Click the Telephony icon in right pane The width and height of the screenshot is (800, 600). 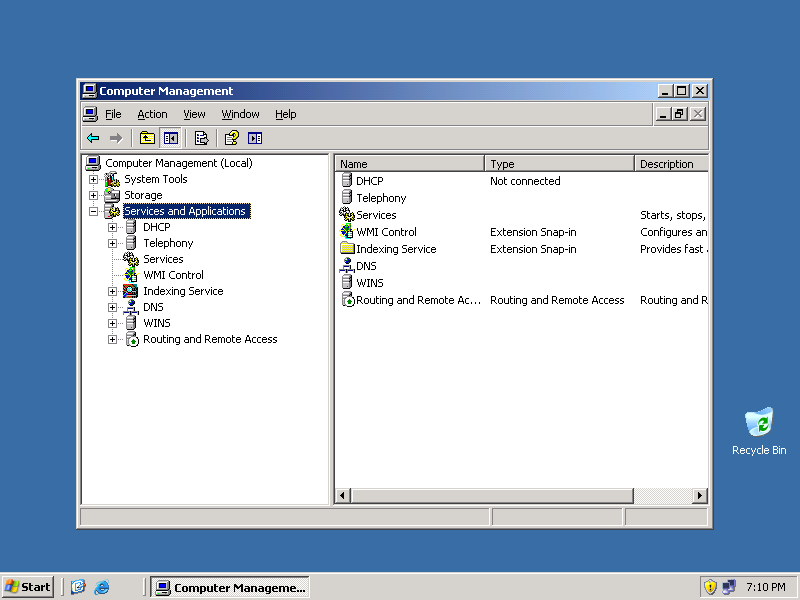coord(347,197)
